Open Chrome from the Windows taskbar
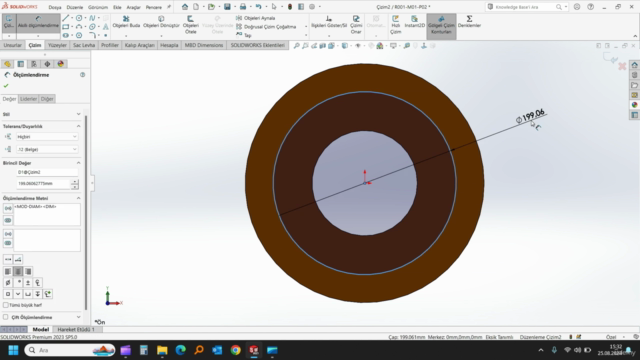Screen dimensions: 640x360 pyautogui.click(x=236, y=350)
